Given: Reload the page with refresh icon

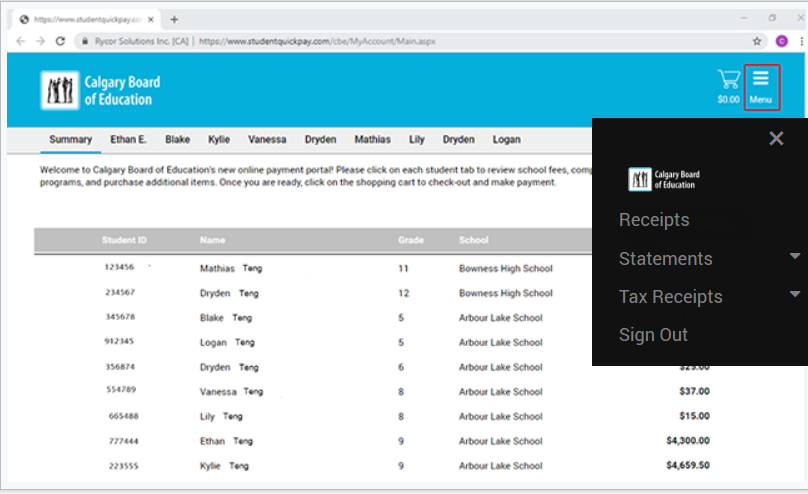Looking at the screenshot, I should coord(60,41).
